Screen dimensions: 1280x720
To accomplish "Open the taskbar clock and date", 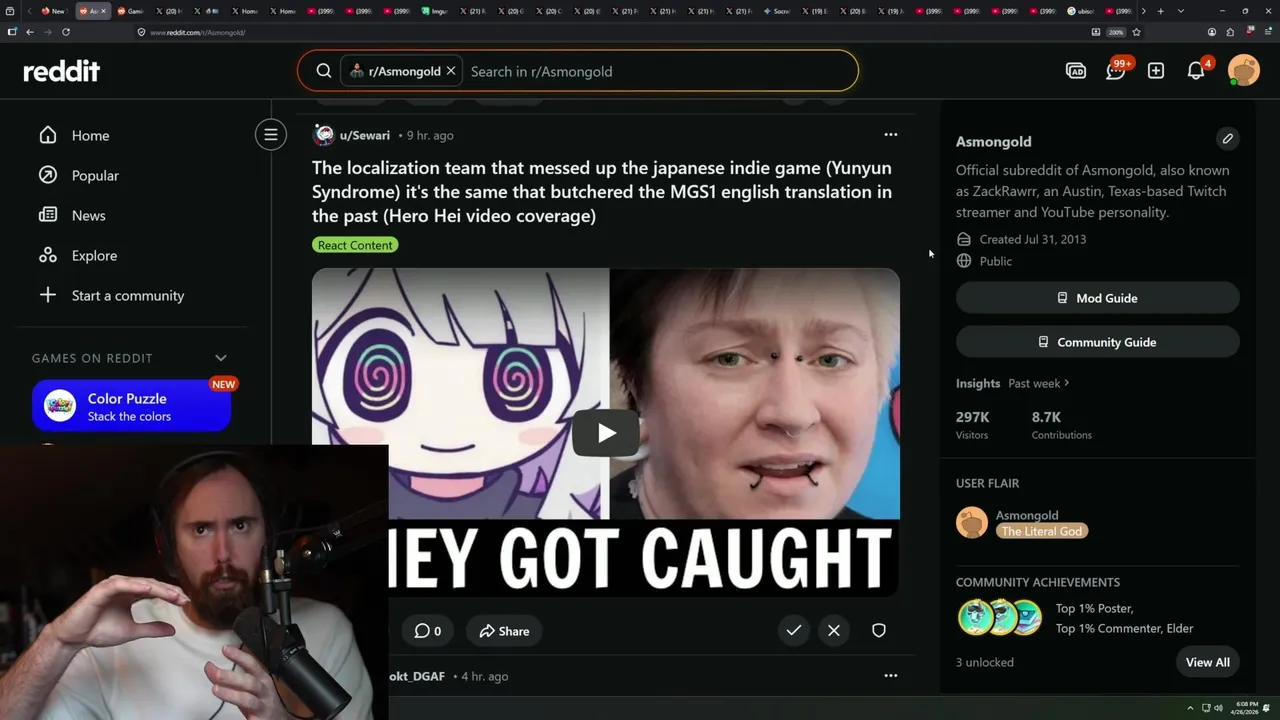I will (1246, 708).
